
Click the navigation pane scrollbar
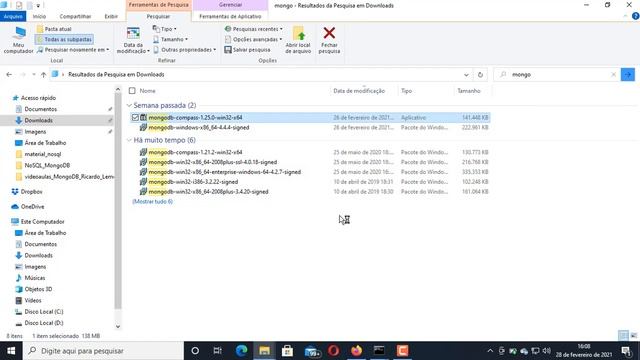pos(118,200)
